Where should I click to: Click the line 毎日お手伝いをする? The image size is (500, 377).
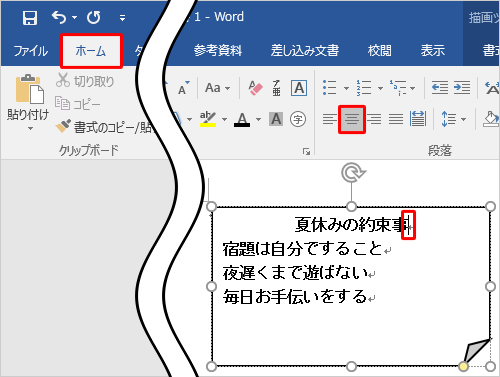(x=295, y=296)
